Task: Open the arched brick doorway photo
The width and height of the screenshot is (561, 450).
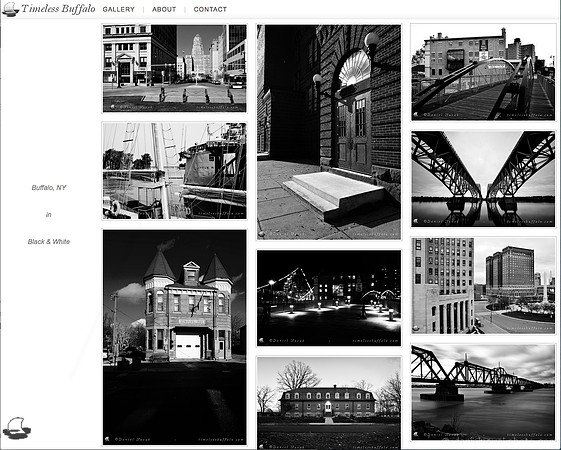Action: coord(329,132)
